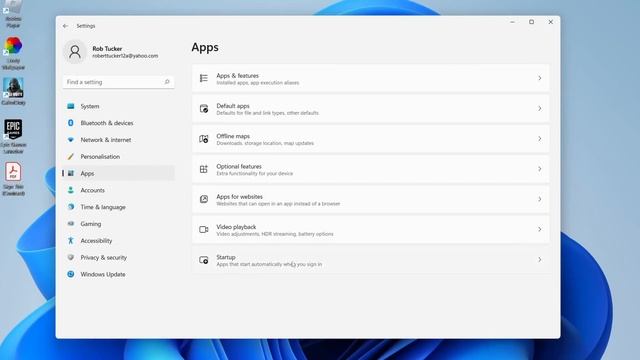Screen dimensions: 640x360
Task: Maximize the Settings window
Action: pyautogui.click(x=531, y=22)
